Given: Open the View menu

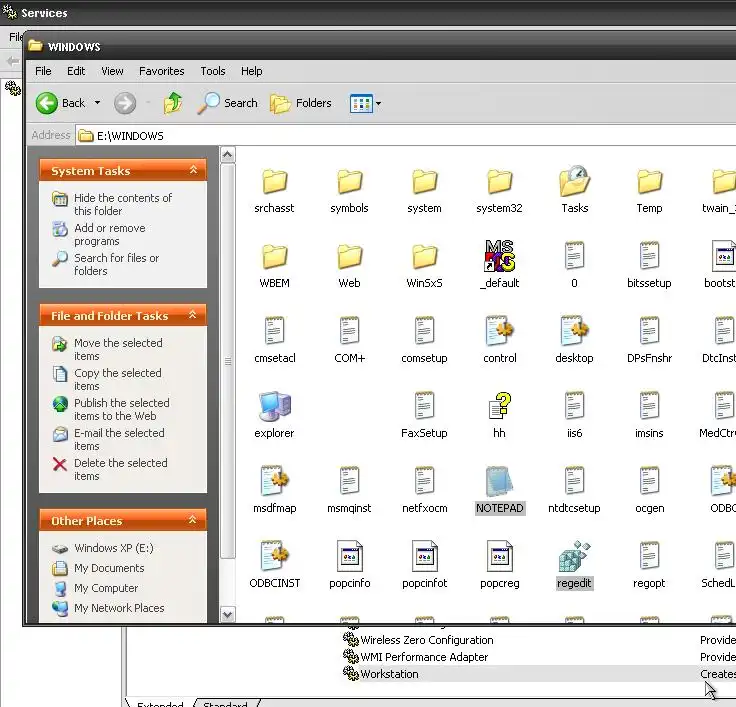Looking at the screenshot, I should tap(112, 71).
